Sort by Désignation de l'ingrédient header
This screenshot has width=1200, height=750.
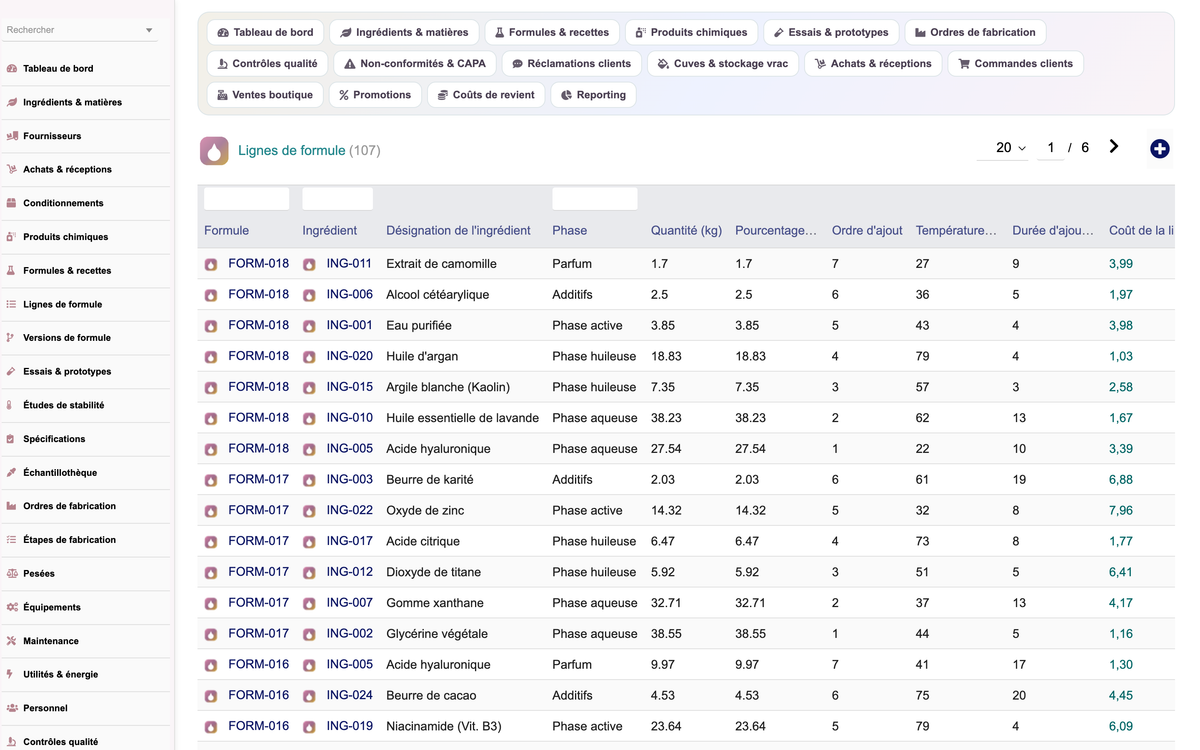pos(458,230)
